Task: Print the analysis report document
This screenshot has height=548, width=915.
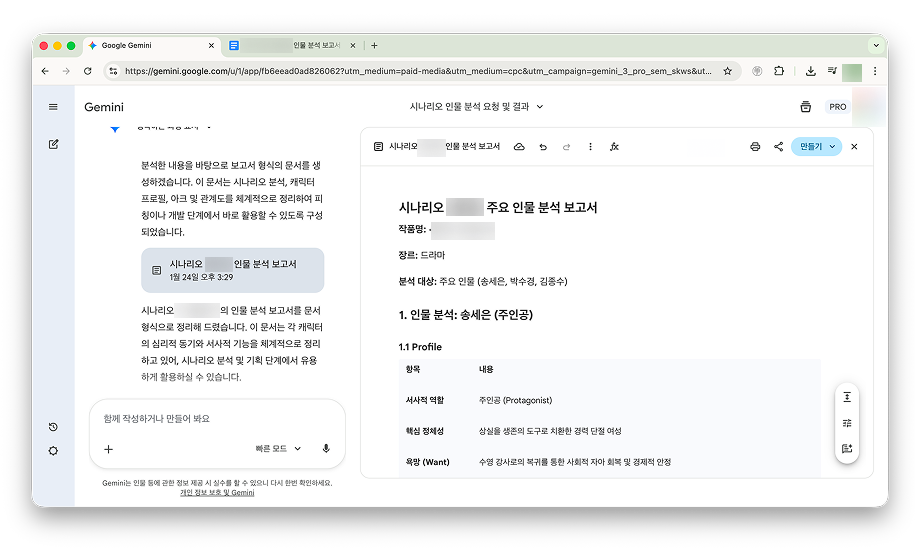Action: point(755,146)
